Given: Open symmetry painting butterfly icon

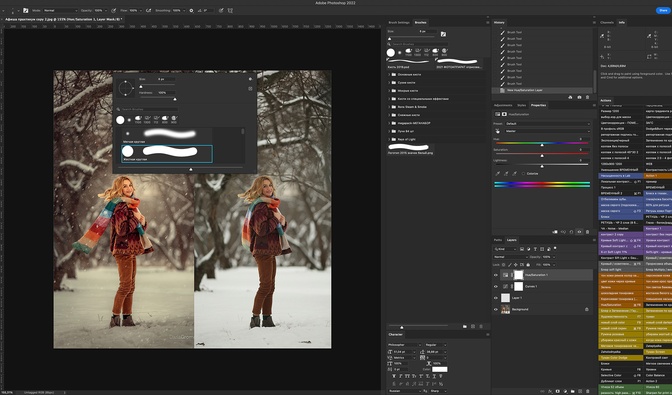Looking at the screenshot, I should pyautogui.click(x=230, y=10).
